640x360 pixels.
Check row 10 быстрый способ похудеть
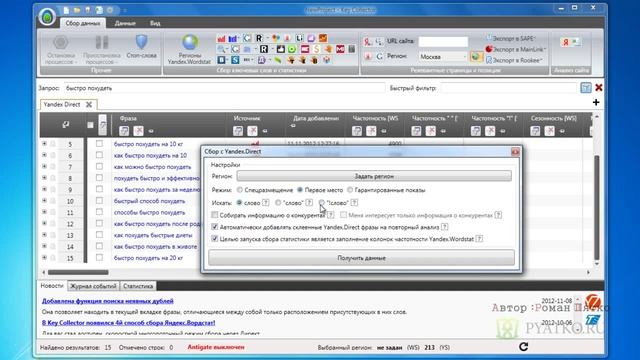click(99, 200)
